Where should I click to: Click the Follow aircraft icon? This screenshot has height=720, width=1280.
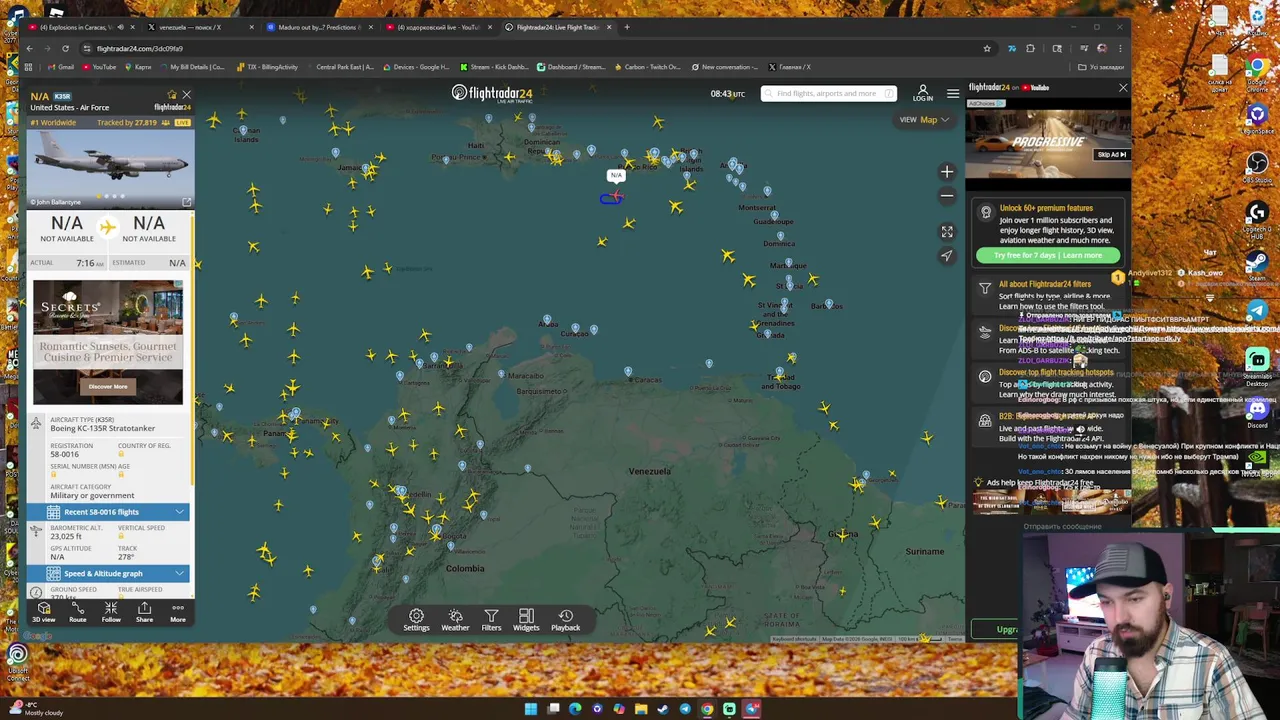111,612
